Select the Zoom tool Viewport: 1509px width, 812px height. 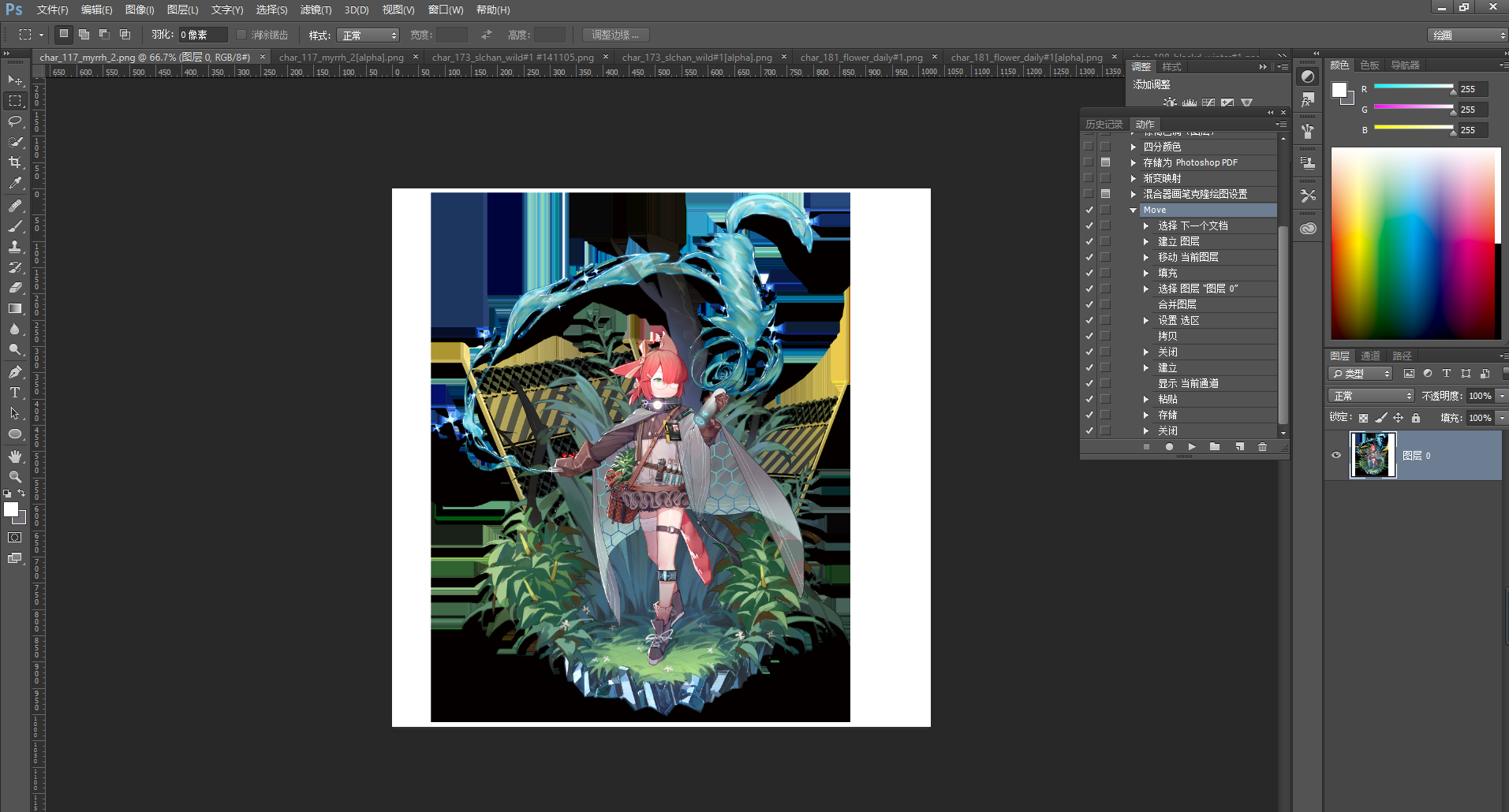[x=15, y=477]
